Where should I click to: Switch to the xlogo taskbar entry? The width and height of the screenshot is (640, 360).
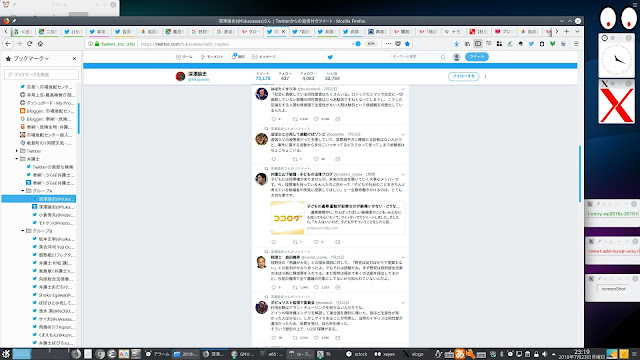pyautogui.click(x=413, y=354)
